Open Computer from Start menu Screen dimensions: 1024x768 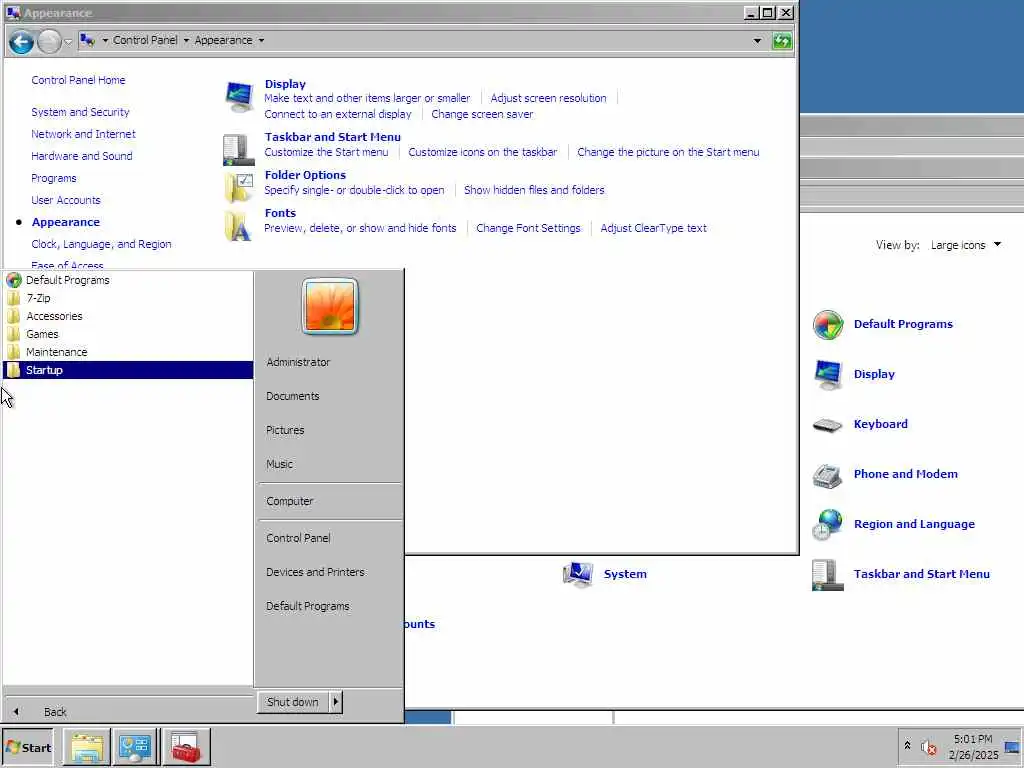289,502
